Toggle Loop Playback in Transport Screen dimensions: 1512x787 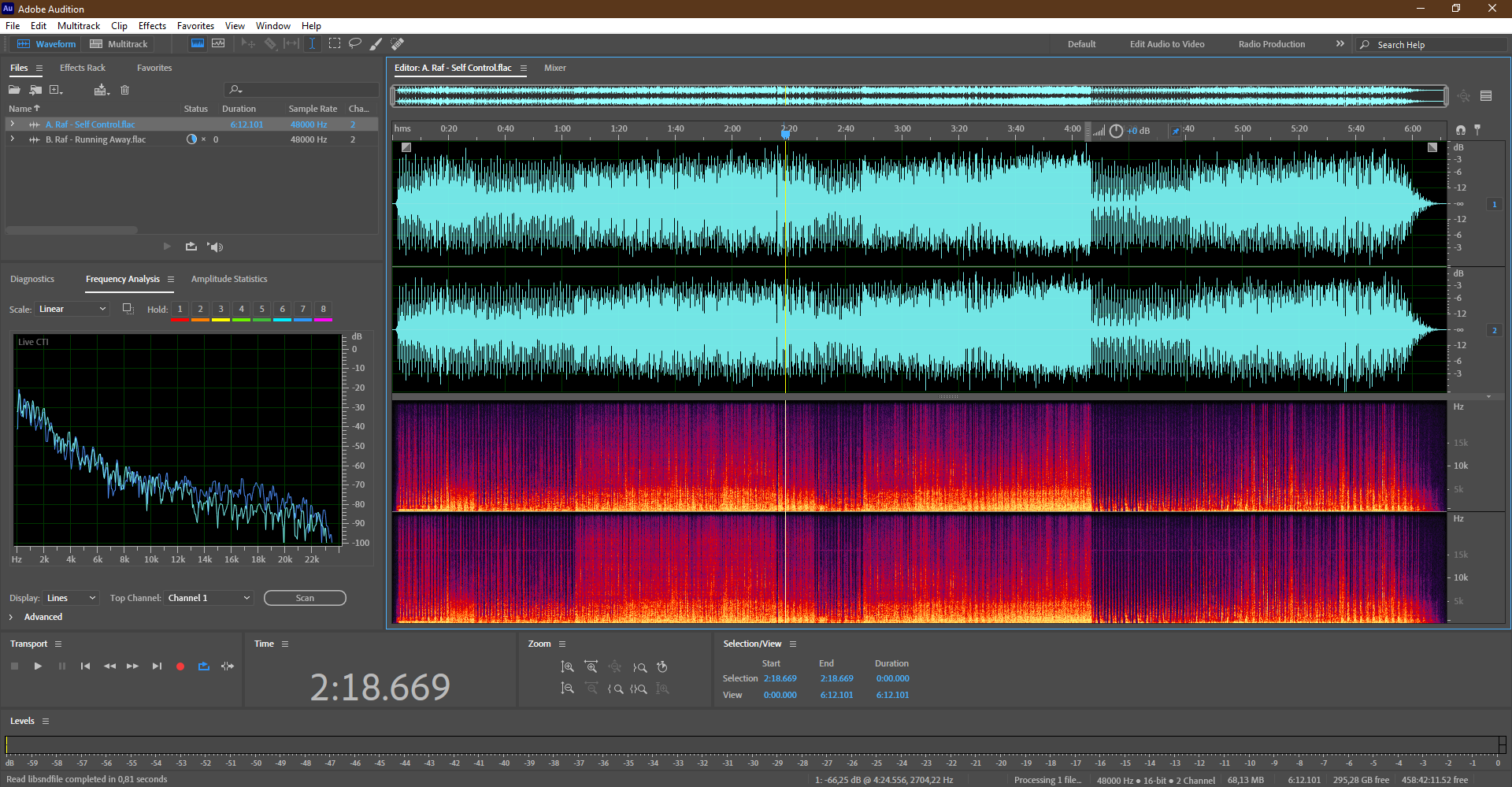coord(204,666)
